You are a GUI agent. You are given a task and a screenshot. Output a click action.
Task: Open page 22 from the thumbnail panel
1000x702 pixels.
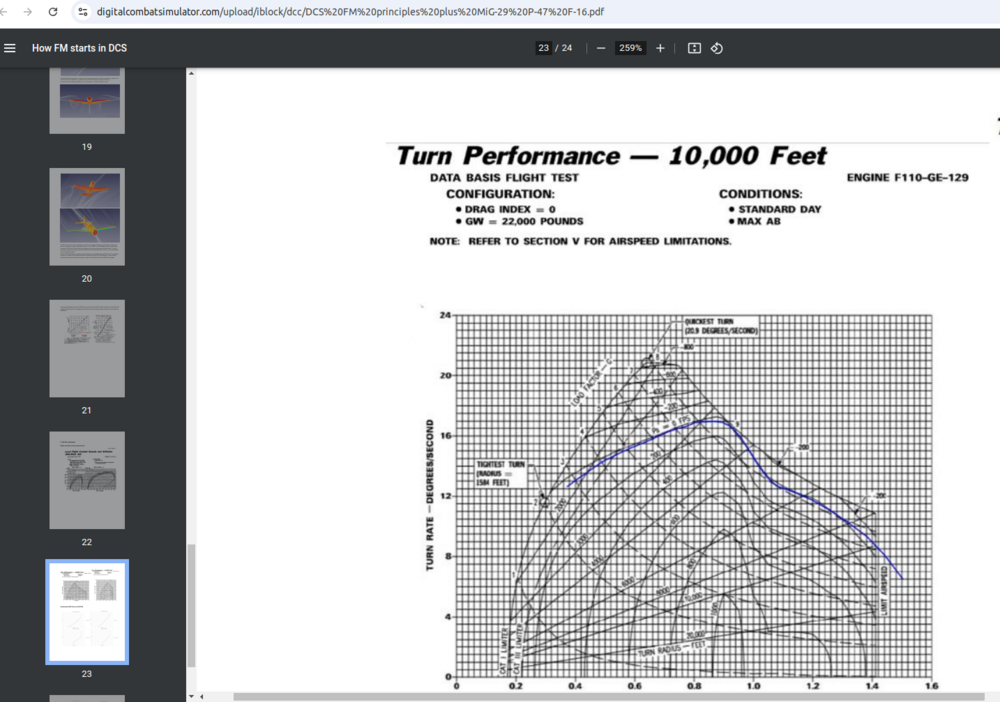click(87, 479)
